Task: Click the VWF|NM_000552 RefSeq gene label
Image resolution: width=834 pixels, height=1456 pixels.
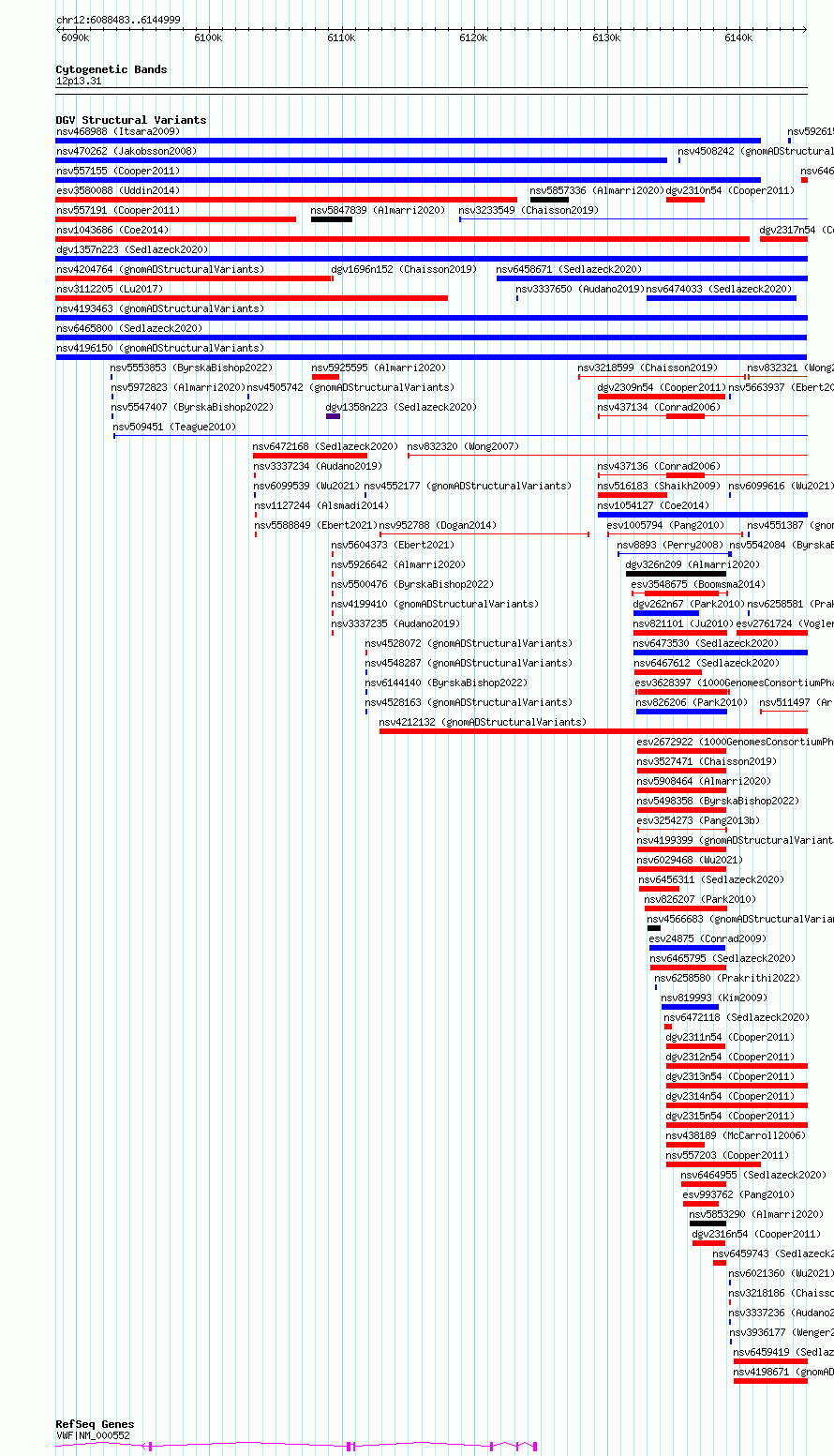Action: point(93,1435)
